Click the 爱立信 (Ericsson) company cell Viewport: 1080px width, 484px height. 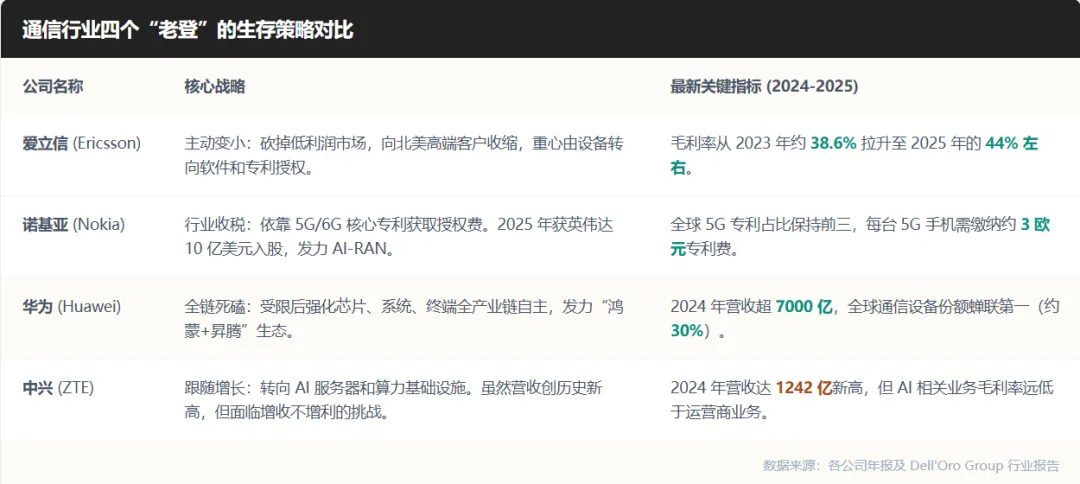pyautogui.click(x=82, y=143)
